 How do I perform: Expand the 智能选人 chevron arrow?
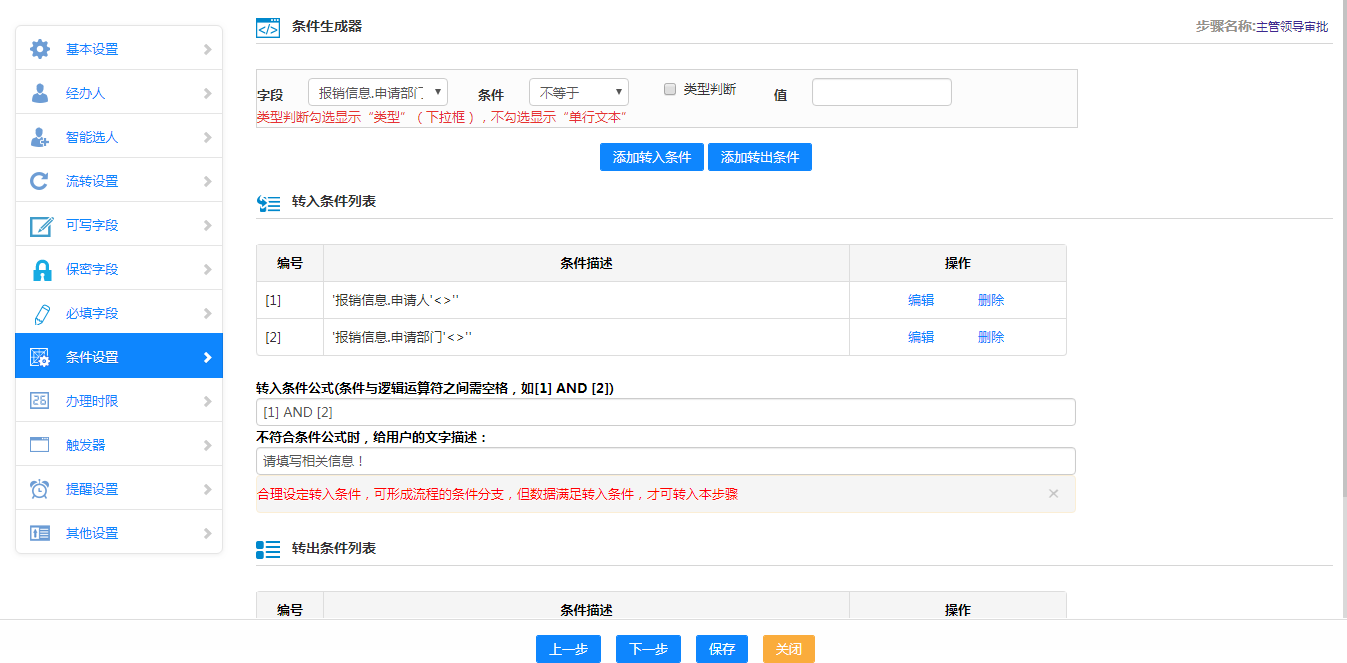tap(207, 137)
